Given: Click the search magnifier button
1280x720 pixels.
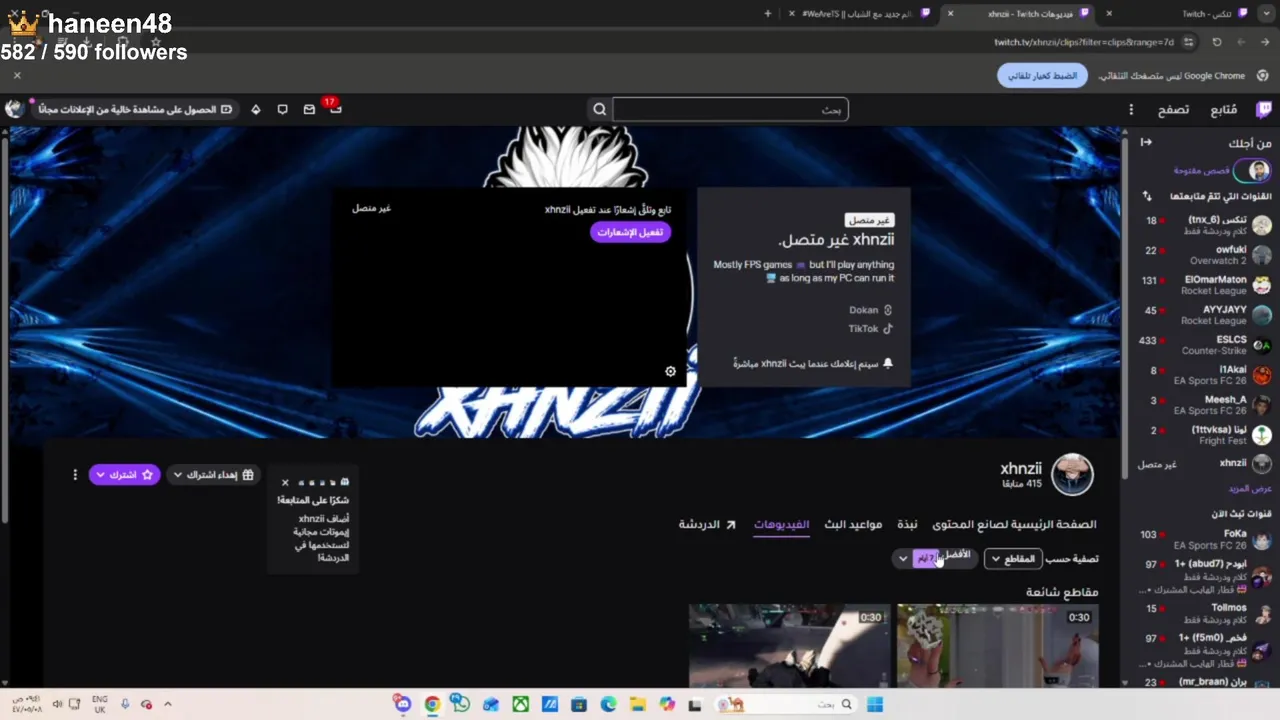Looking at the screenshot, I should pos(600,110).
